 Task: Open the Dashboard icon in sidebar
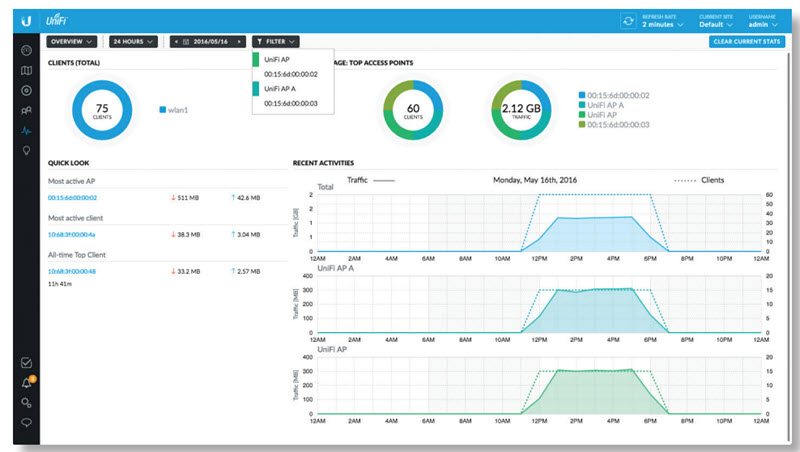[26, 51]
